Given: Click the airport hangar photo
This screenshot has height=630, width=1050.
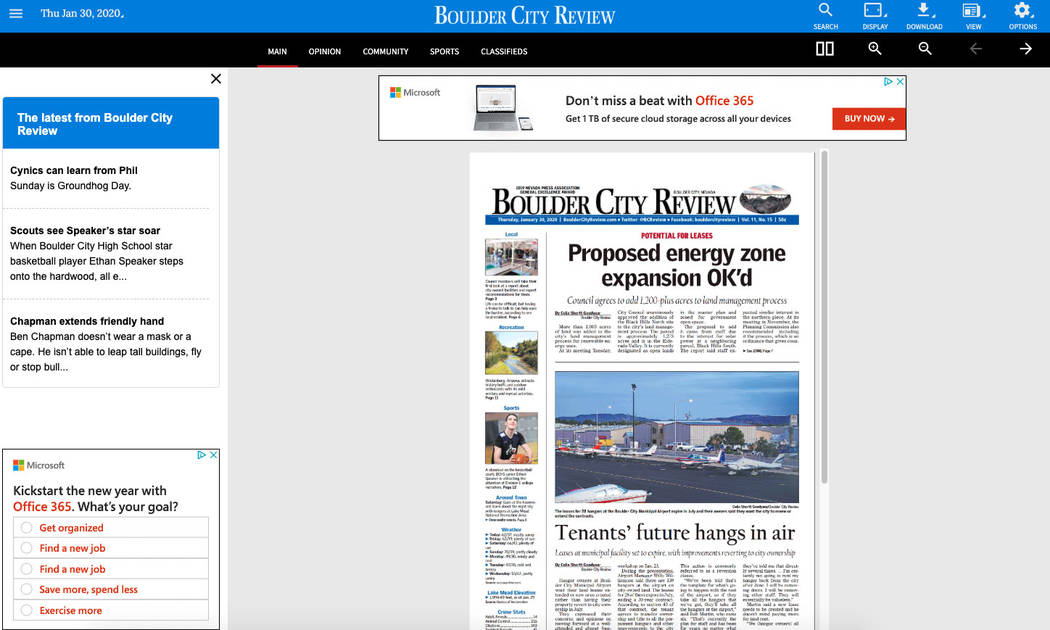Looking at the screenshot, I should click(x=676, y=437).
